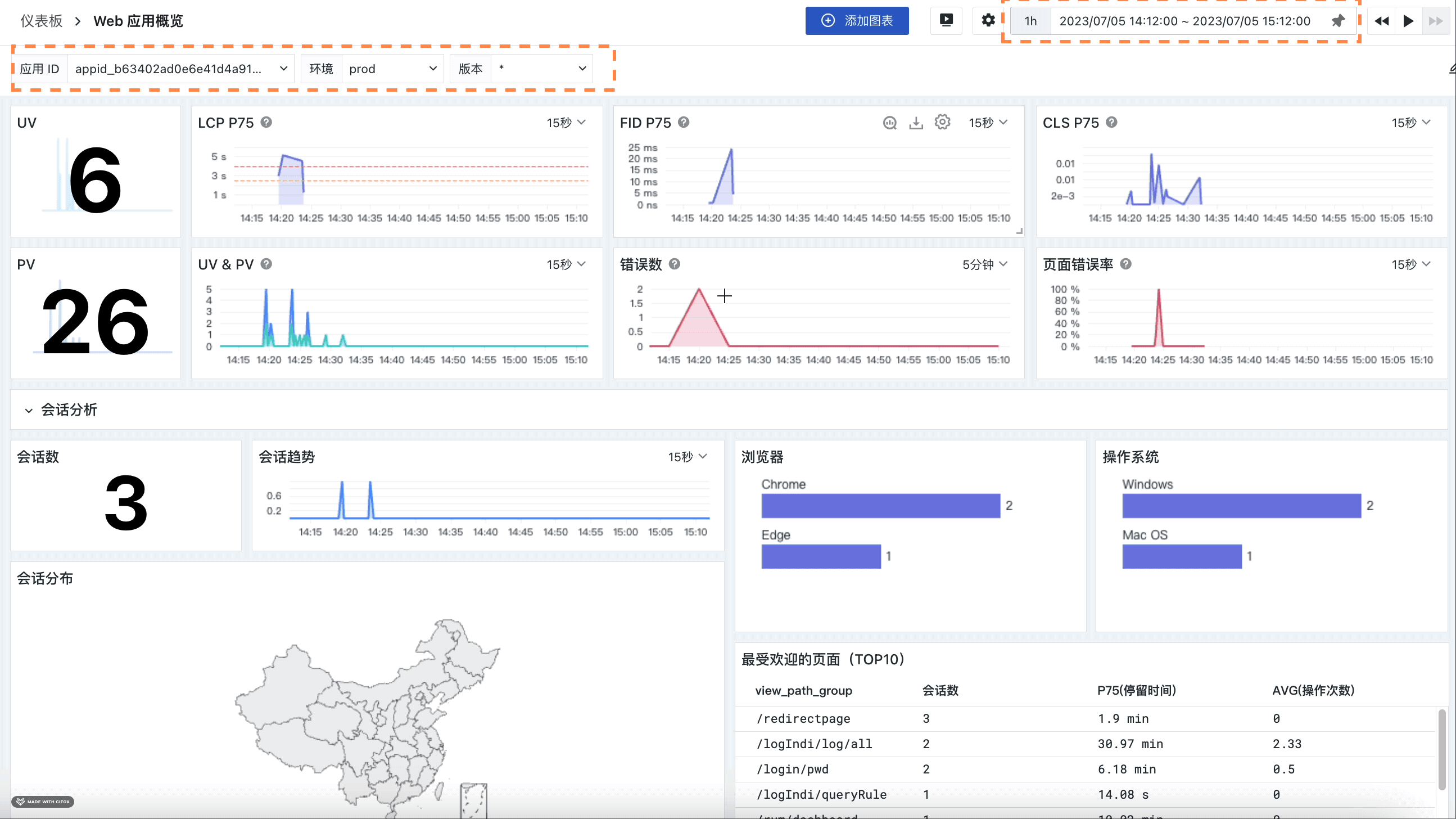
Task: Open the 1h quick range selector
Action: (x=1030, y=21)
